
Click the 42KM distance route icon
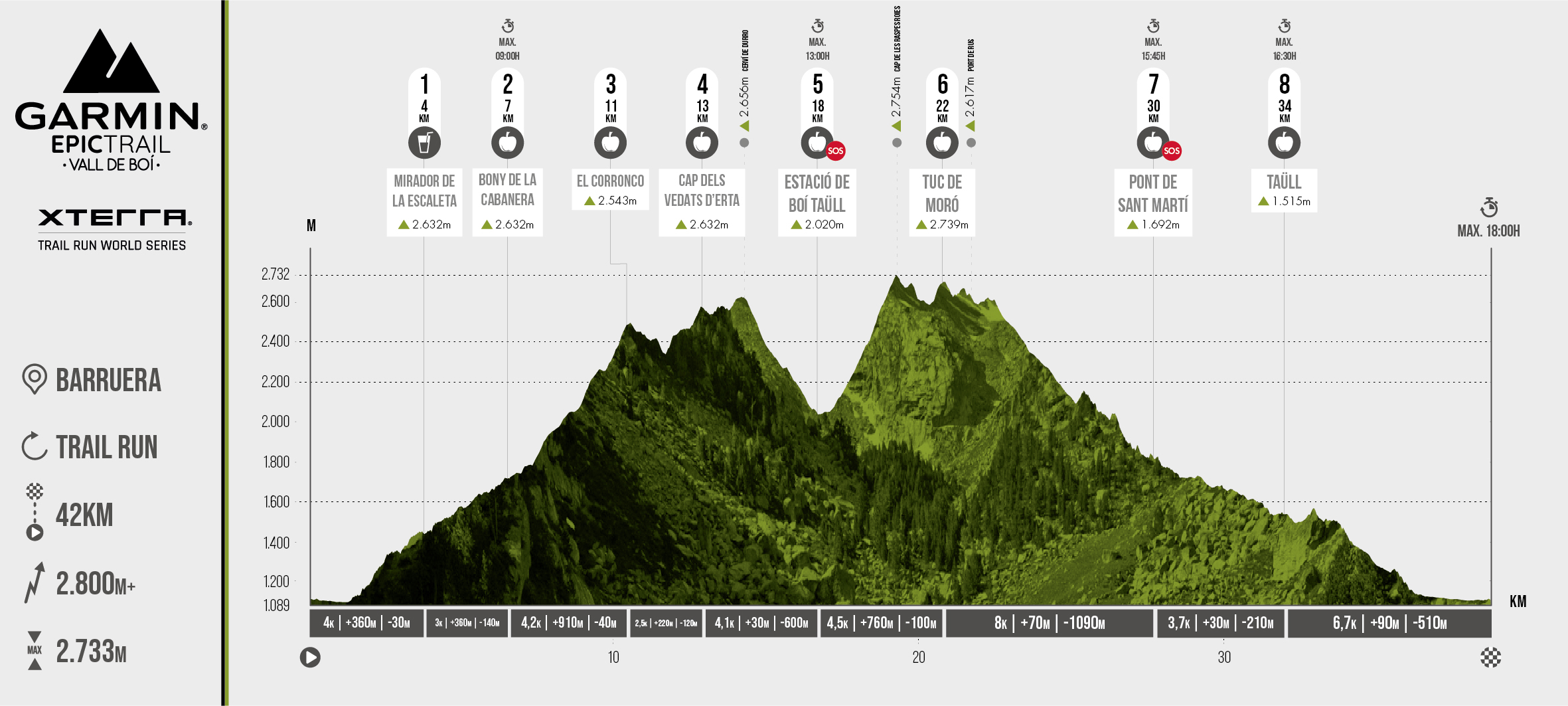pos(35,512)
